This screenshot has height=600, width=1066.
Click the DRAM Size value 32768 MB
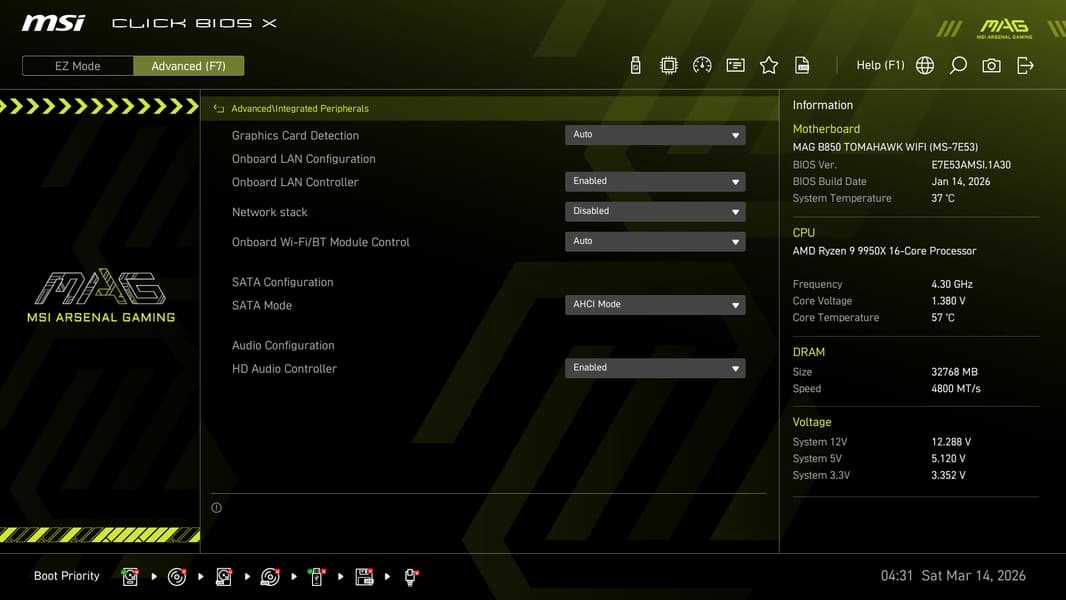click(955, 372)
